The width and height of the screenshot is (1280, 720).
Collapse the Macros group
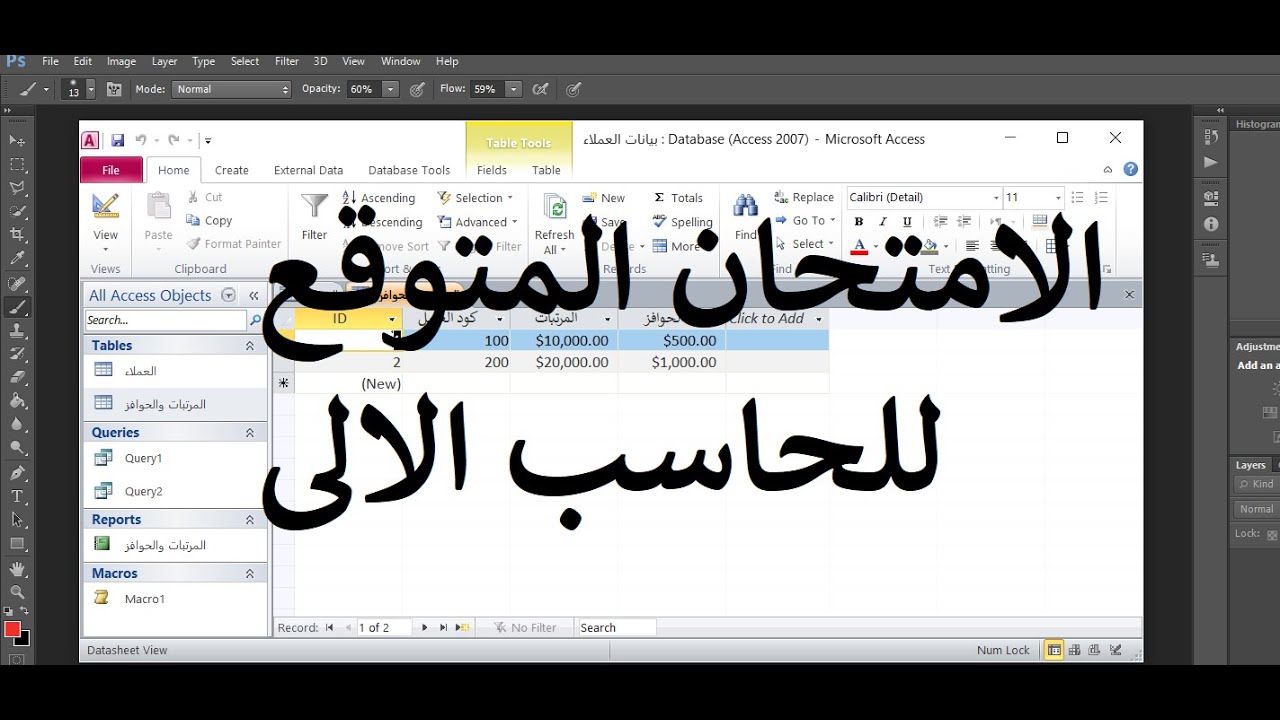[x=249, y=573]
